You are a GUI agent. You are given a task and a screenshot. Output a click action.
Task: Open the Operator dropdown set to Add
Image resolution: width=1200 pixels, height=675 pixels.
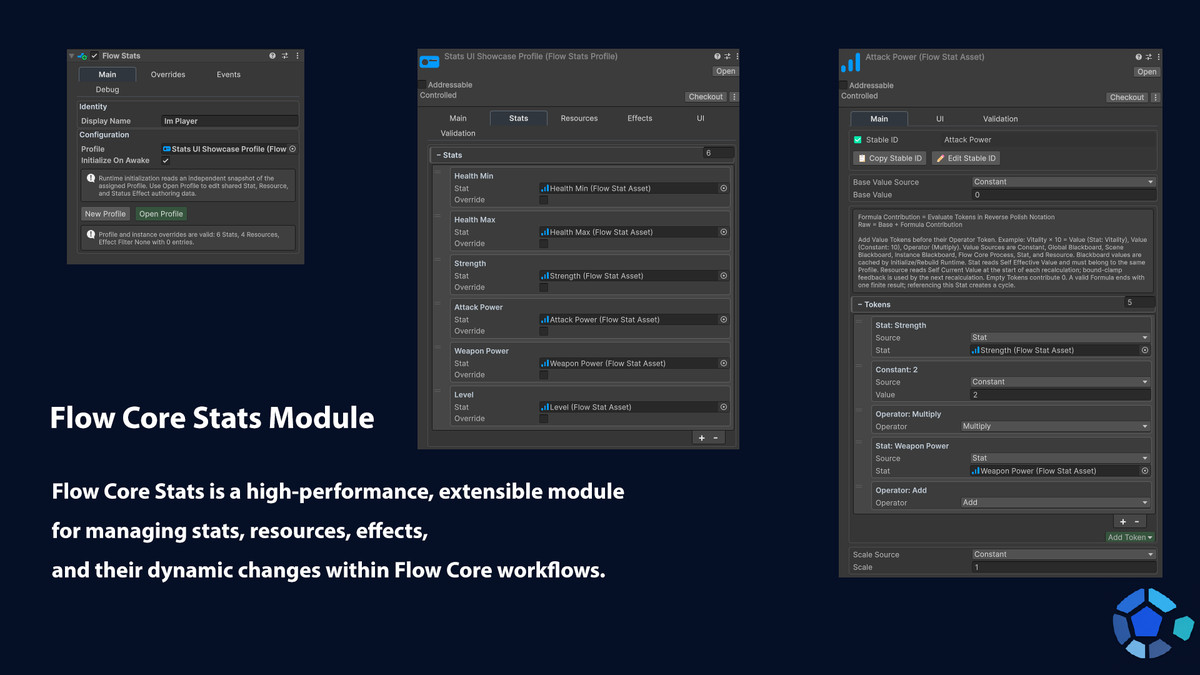click(x=1055, y=503)
